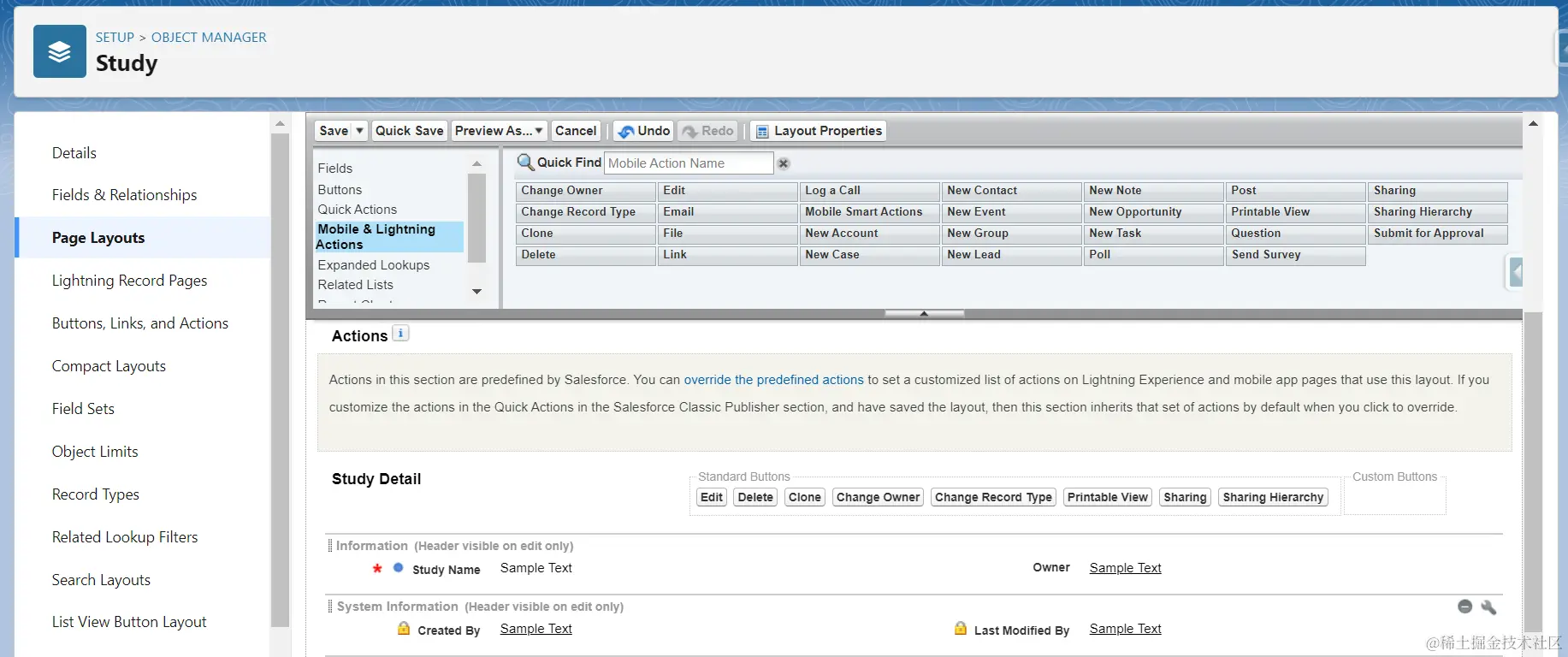Open List View Button Layout
The height and width of the screenshot is (657, 1568).
[129, 622]
